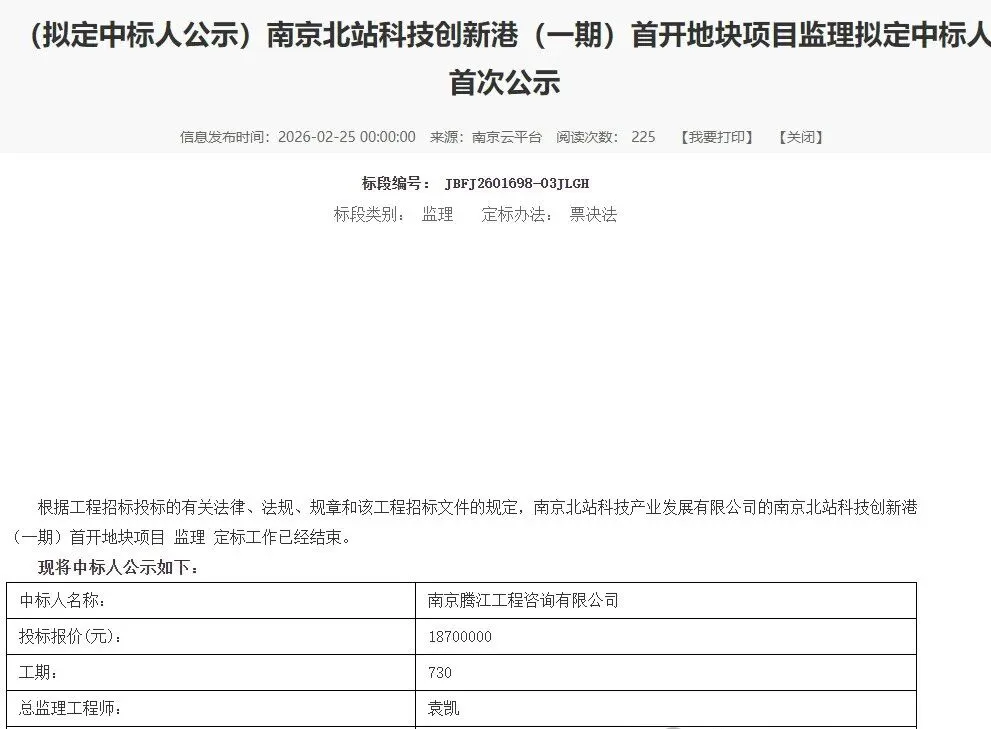Click section number JBFJ2601698-03JLGH

pos(516,184)
